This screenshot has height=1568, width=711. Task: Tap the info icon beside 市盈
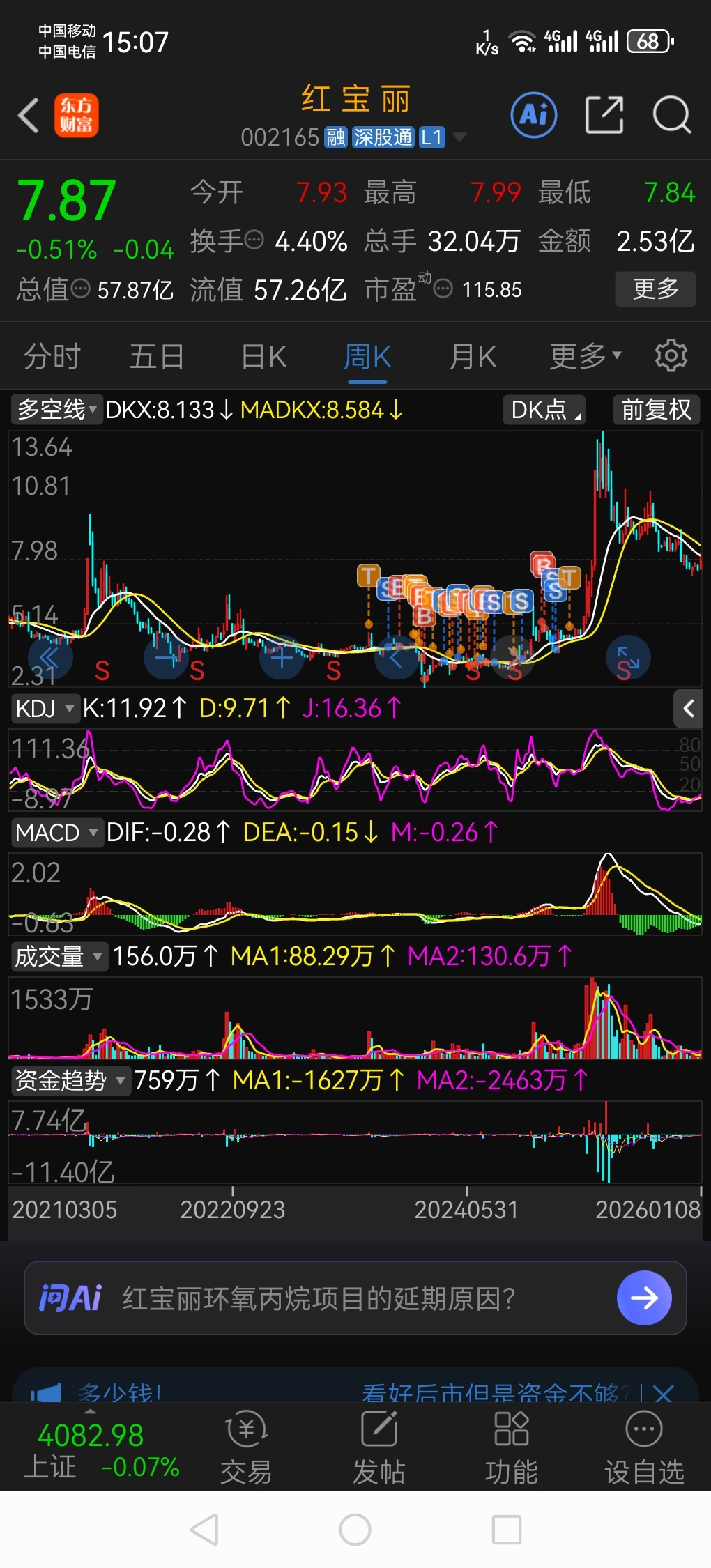pyautogui.click(x=443, y=288)
